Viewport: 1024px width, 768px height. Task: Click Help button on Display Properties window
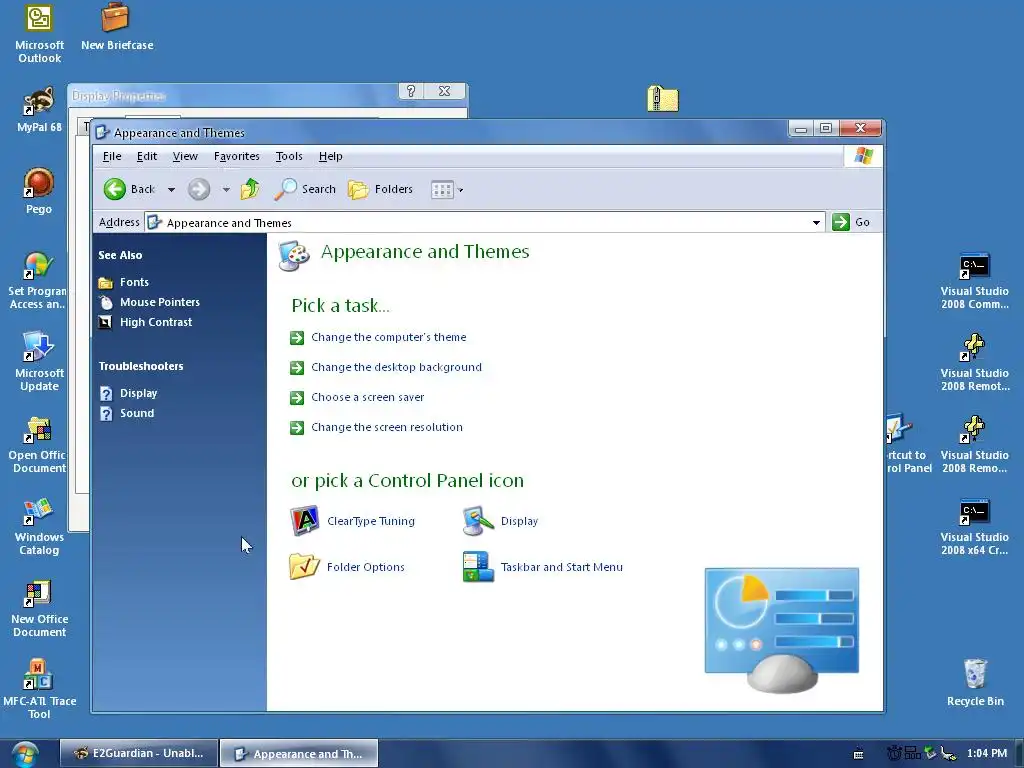pyautogui.click(x=411, y=91)
